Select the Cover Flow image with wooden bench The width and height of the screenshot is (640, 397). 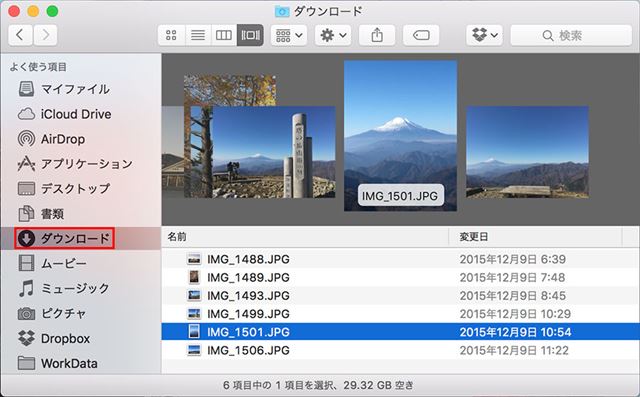pos(527,152)
